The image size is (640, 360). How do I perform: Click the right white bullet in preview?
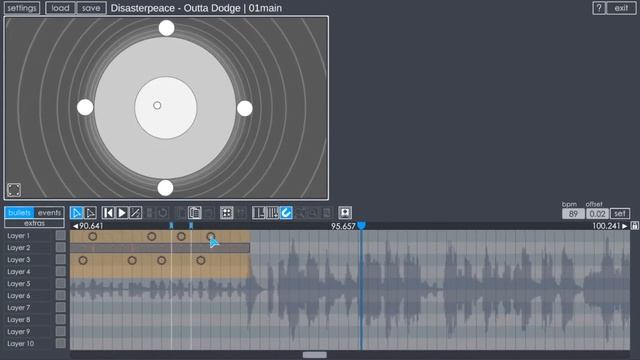[x=244, y=109]
